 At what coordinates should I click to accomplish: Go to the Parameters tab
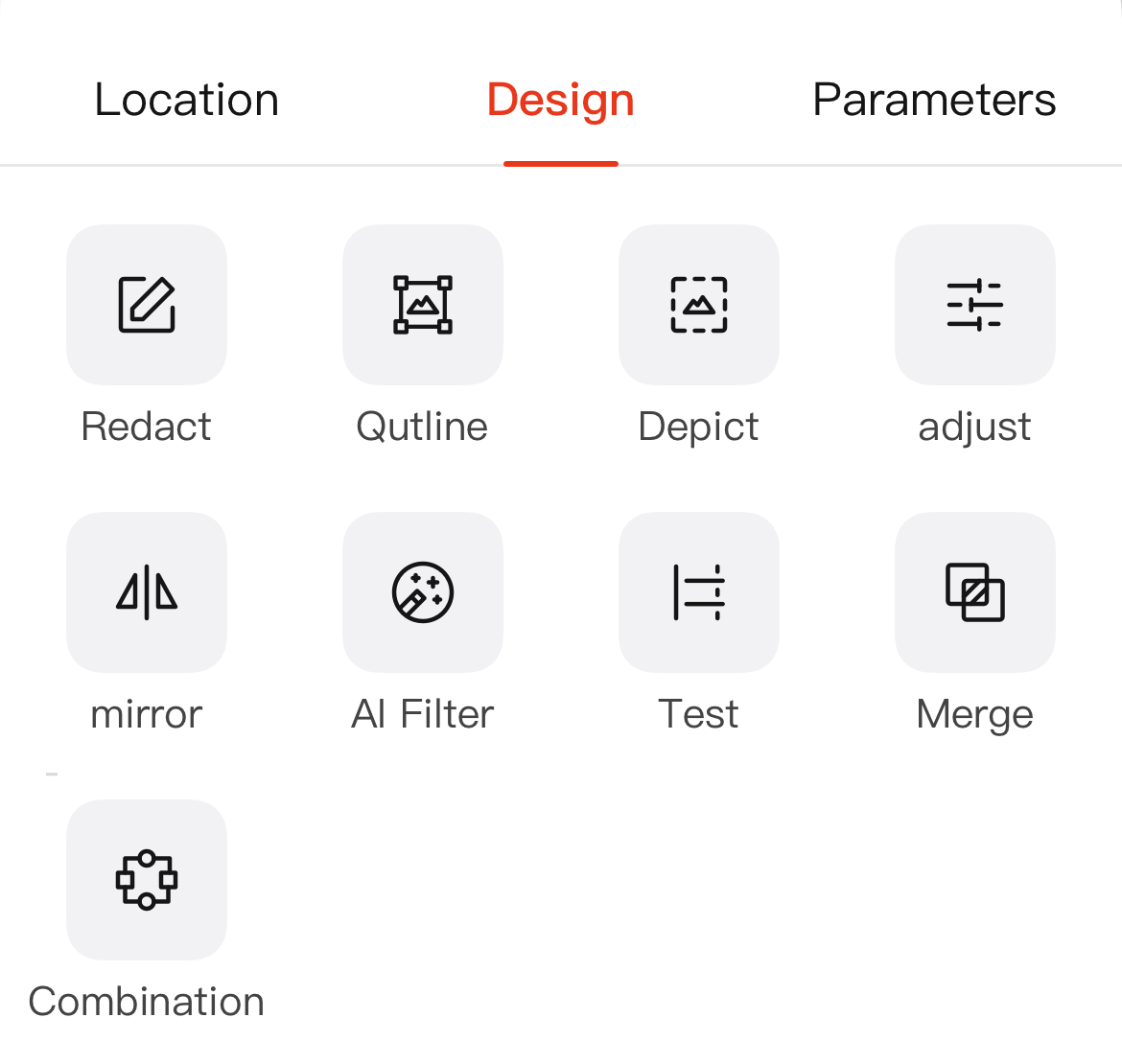(x=934, y=101)
